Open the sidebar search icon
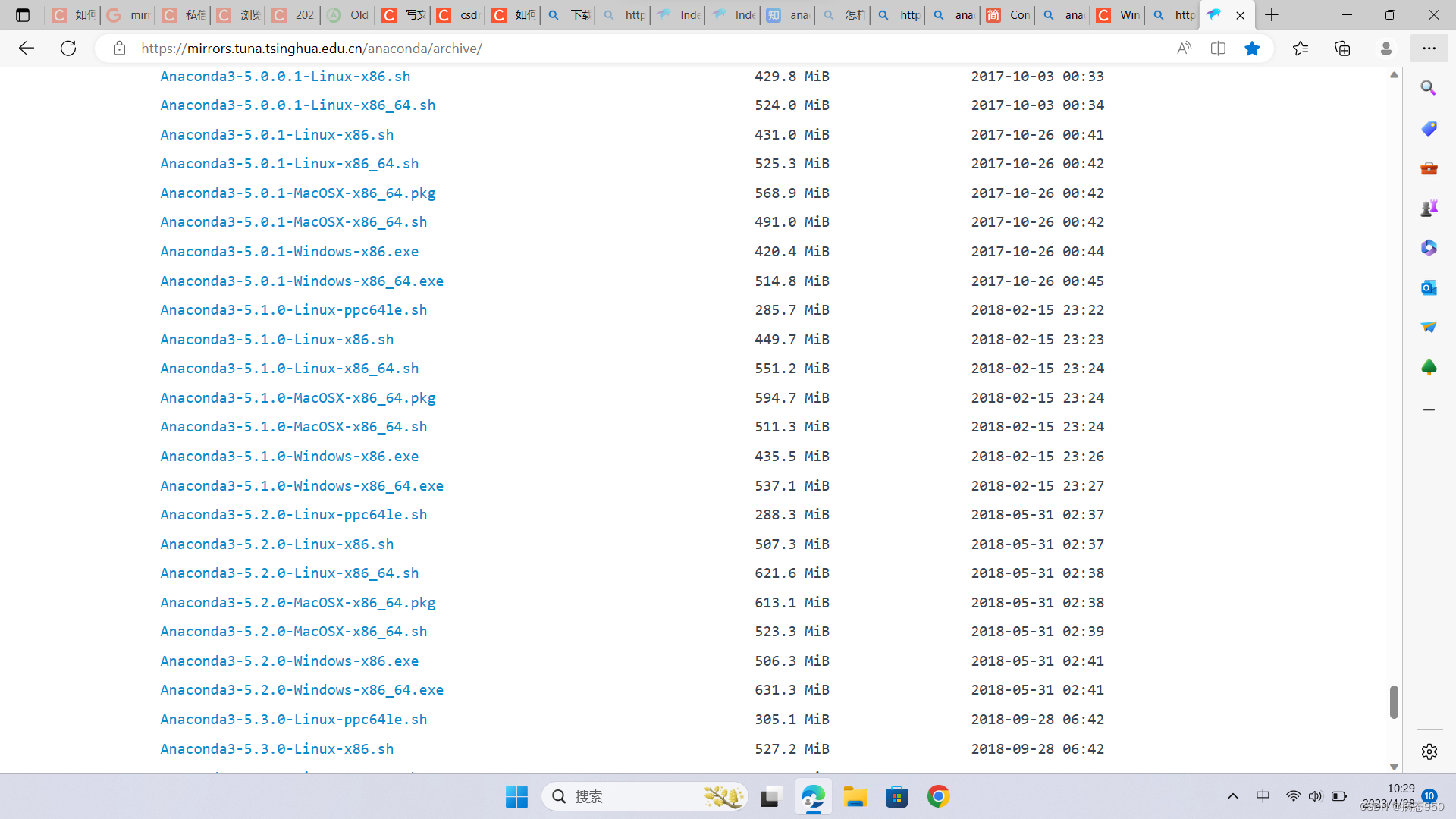Viewport: 1456px width, 819px height. (1429, 88)
